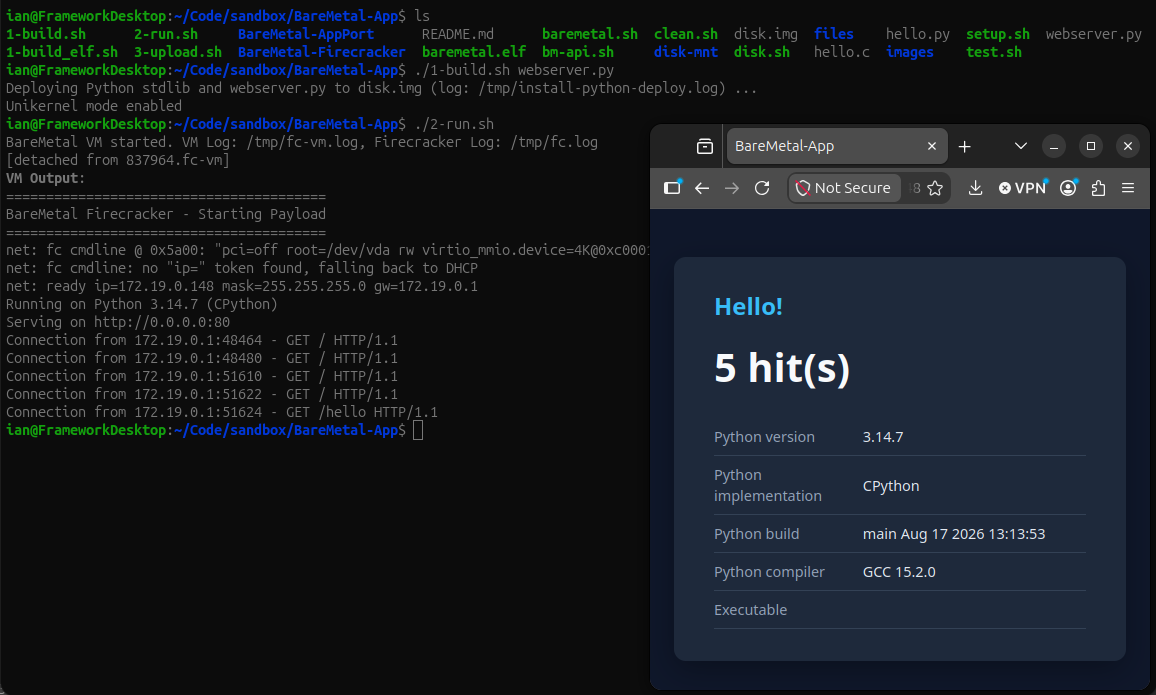Click the browser address bar URL text
Image resolution: width=1156 pixels, height=695 pixels.
914,188
